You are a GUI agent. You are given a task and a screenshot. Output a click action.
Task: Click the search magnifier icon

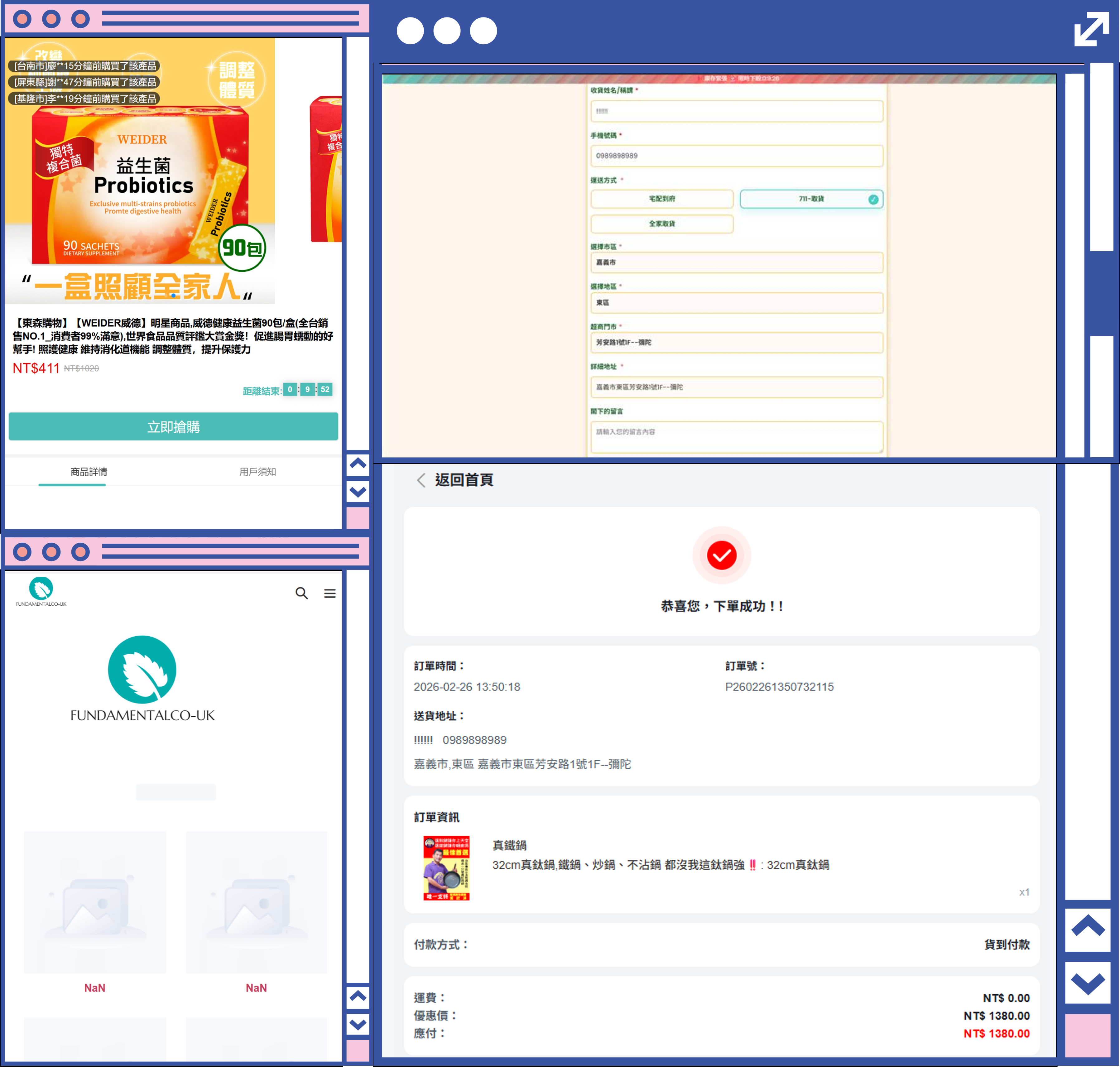[301, 593]
